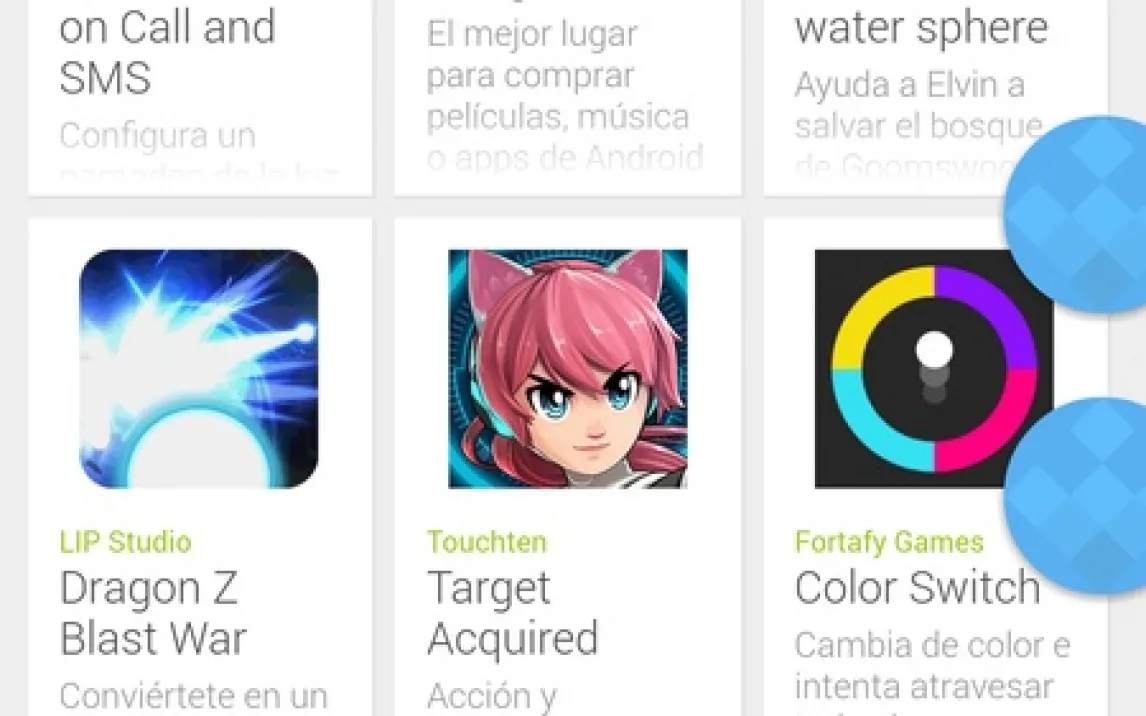This screenshot has height=716, width=1146.
Task: Tap the Color Switch ring icon
Action: [x=934, y=369]
